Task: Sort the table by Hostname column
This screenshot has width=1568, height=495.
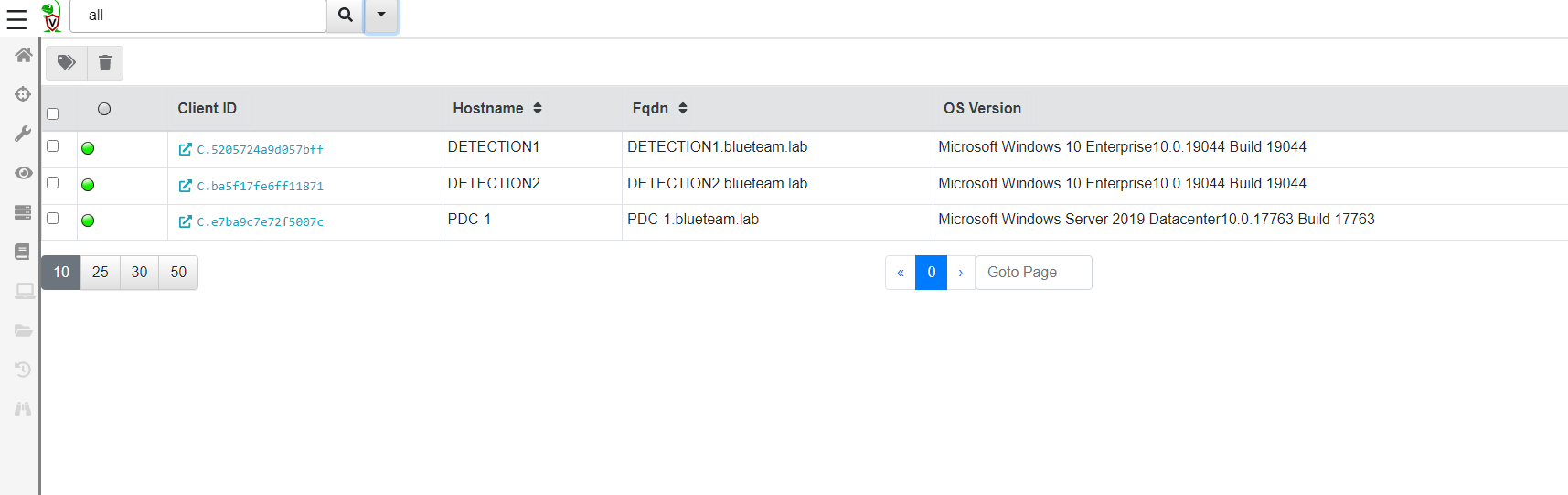Action: click(538, 108)
